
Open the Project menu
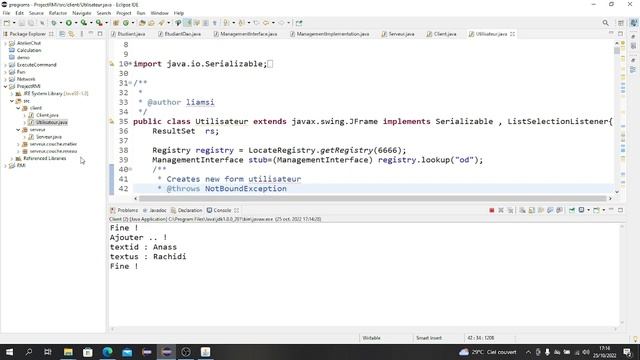124,13
